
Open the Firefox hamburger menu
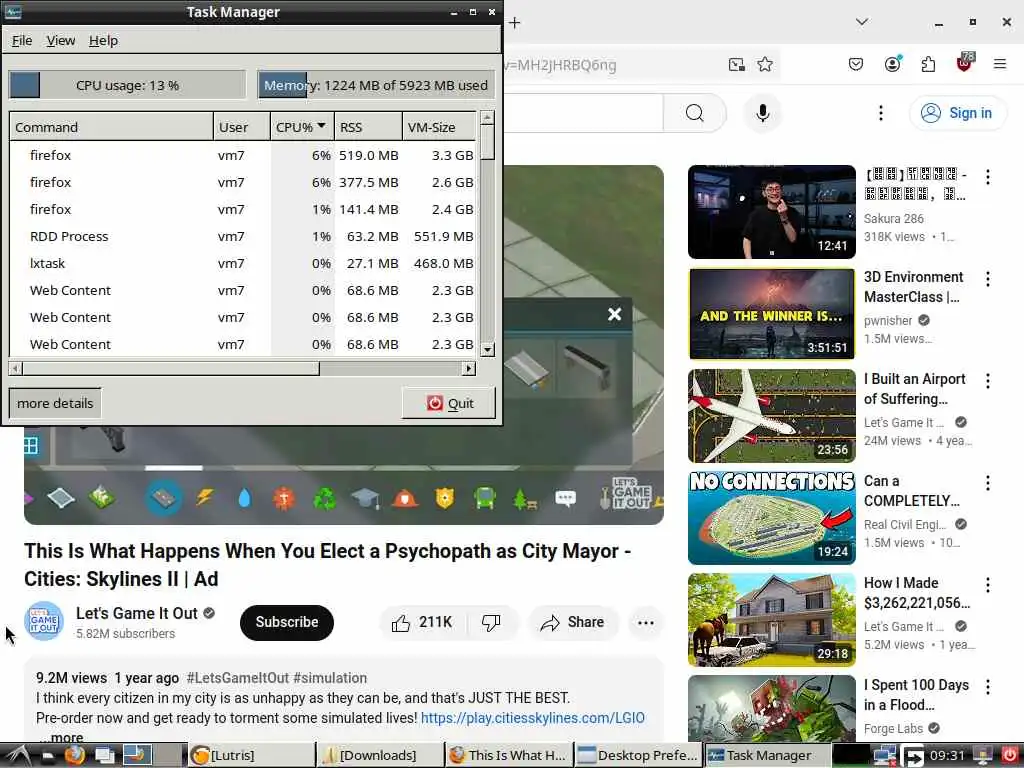click(x=1000, y=64)
